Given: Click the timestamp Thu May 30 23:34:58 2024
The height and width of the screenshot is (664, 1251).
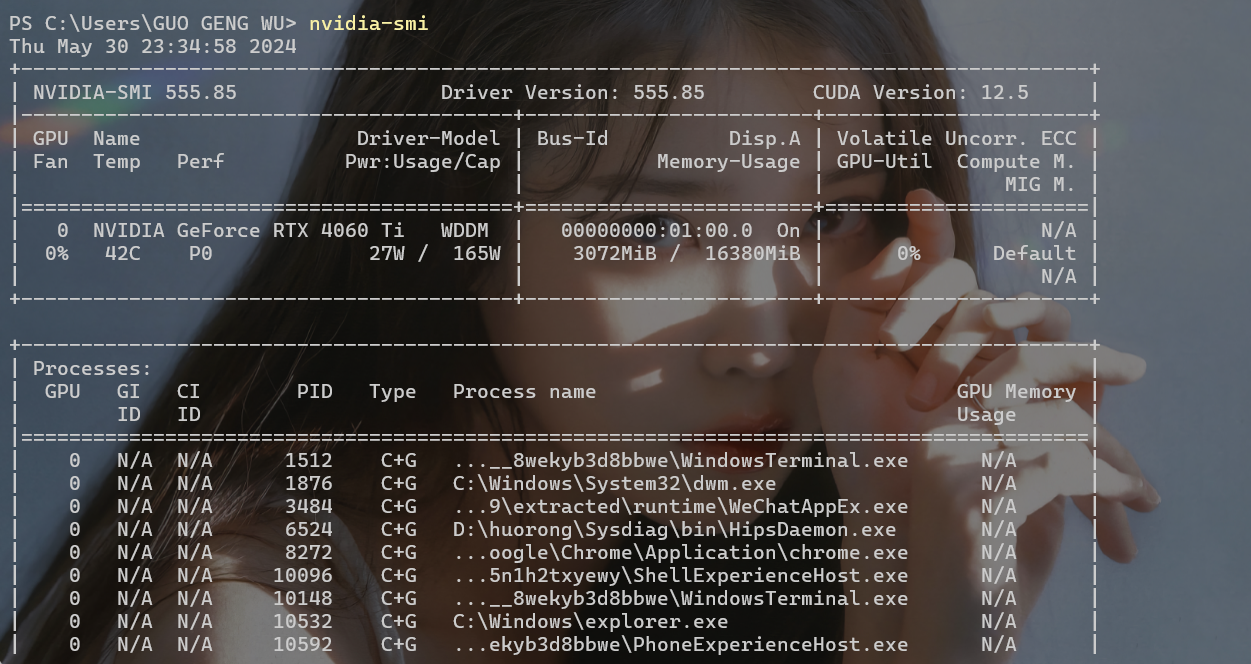Looking at the screenshot, I should [x=153, y=46].
